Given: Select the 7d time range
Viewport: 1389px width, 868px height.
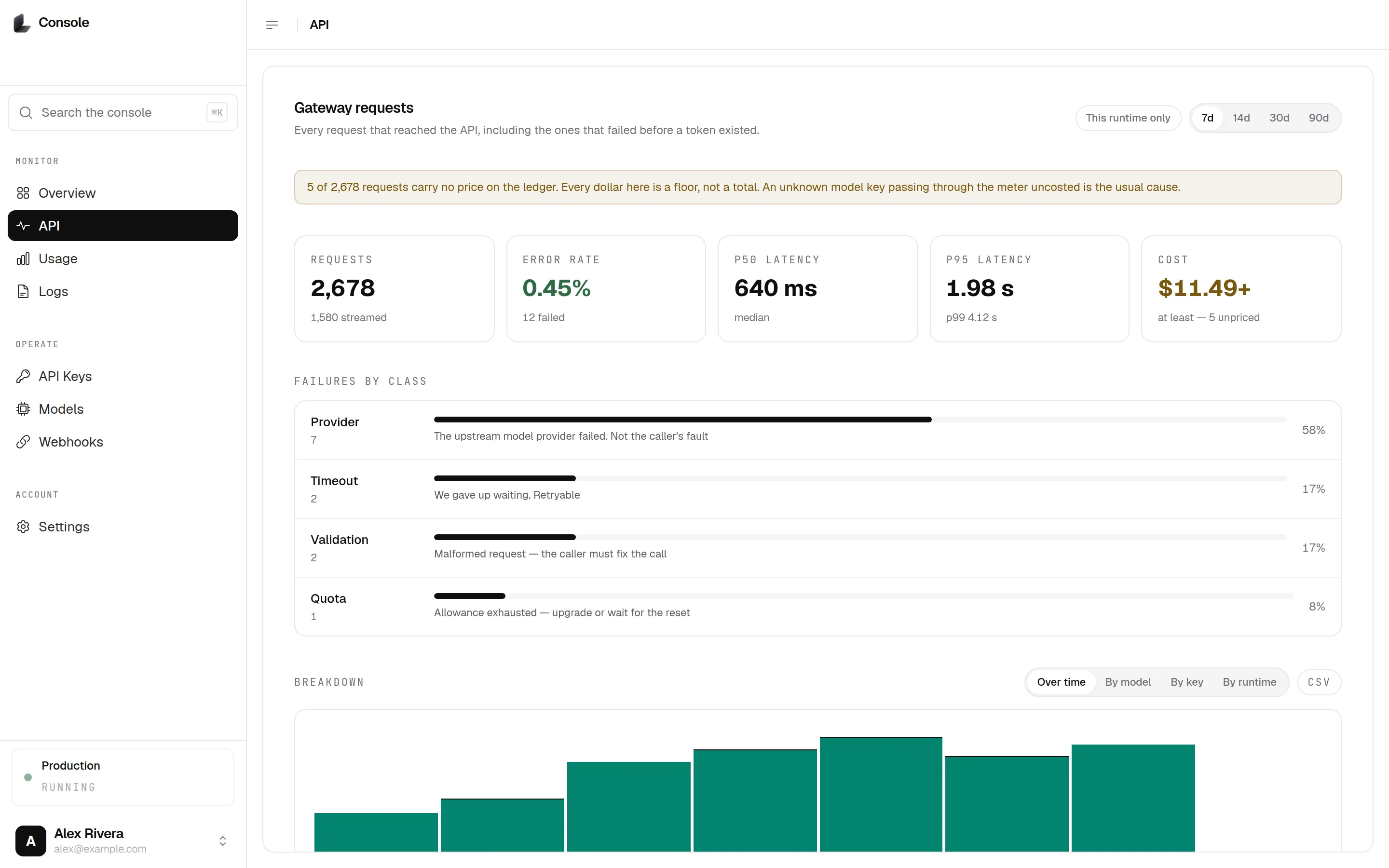Looking at the screenshot, I should (x=1207, y=118).
